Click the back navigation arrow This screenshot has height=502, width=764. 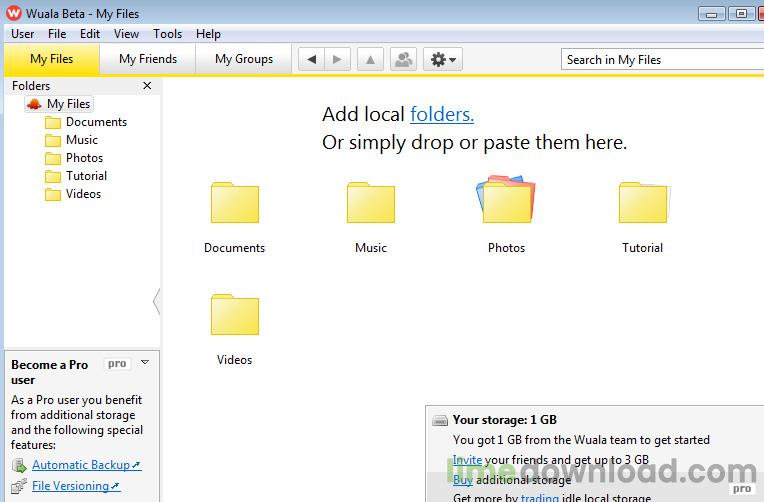coord(312,60)
